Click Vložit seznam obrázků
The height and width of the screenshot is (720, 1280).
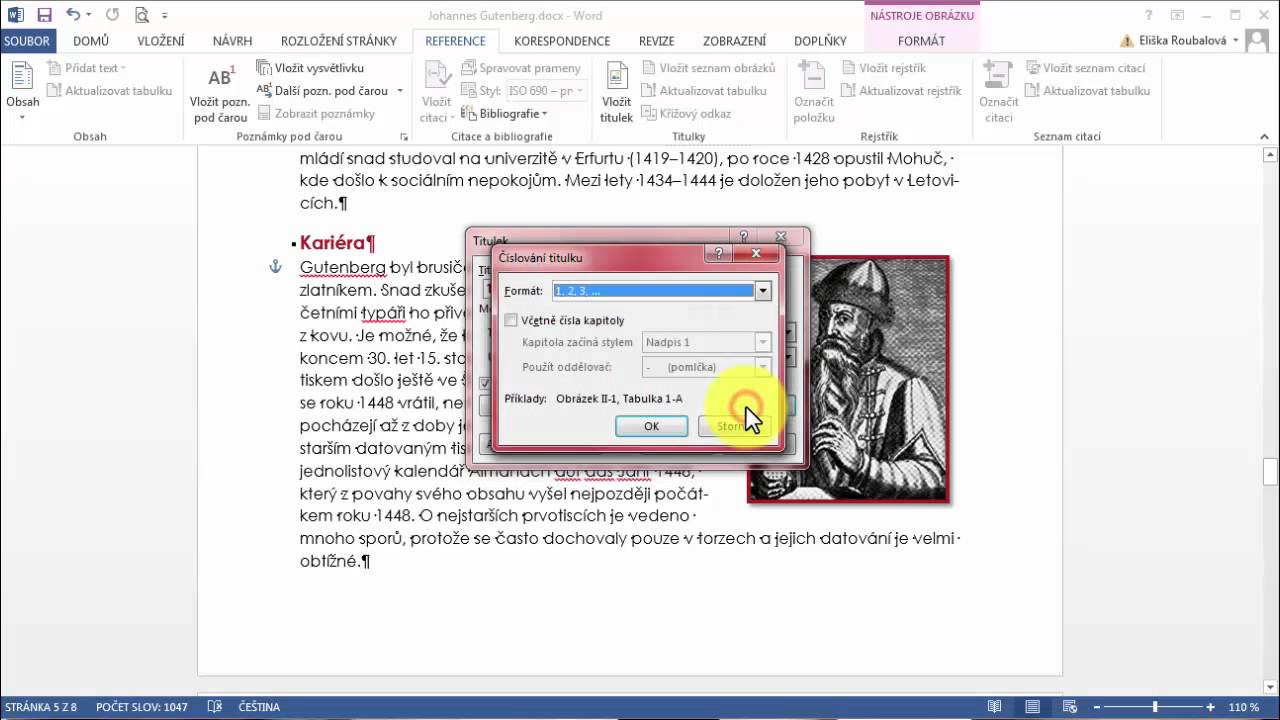[709, 68]
